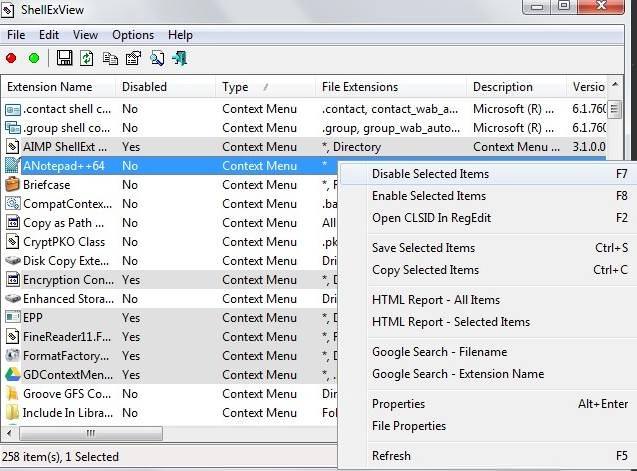Open the Help menu
The height and width of the screenshot is (471, 637).
click(180, 35)
